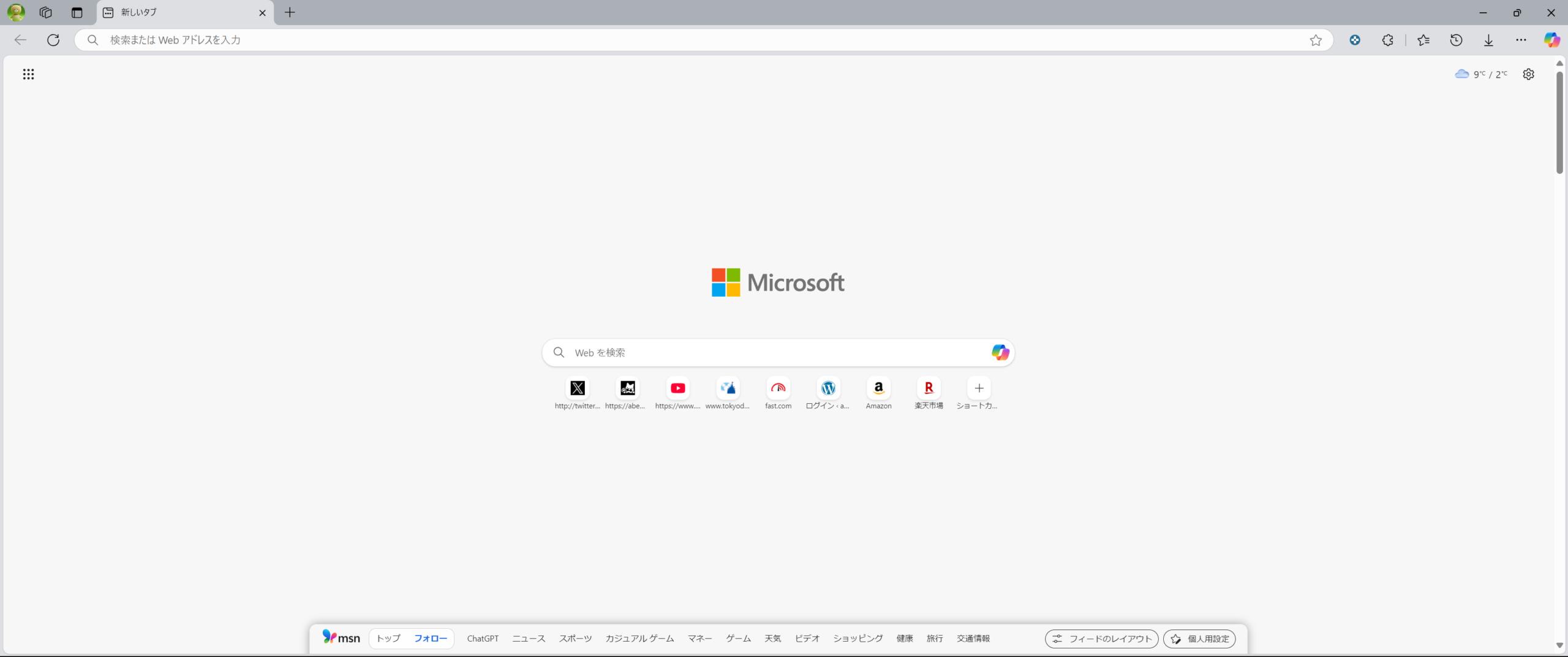
Task: Open スポーツ feed category
Action: point(575,639)
